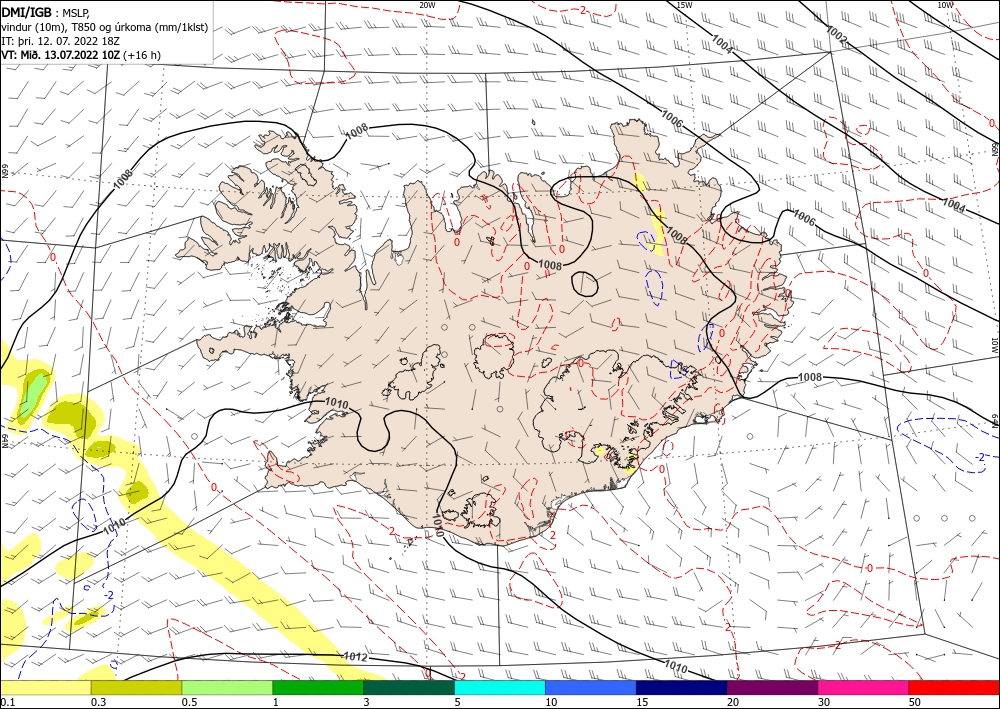Click the '15W' longitude label at top
The image size is (1000, 709).
(684, 5)
